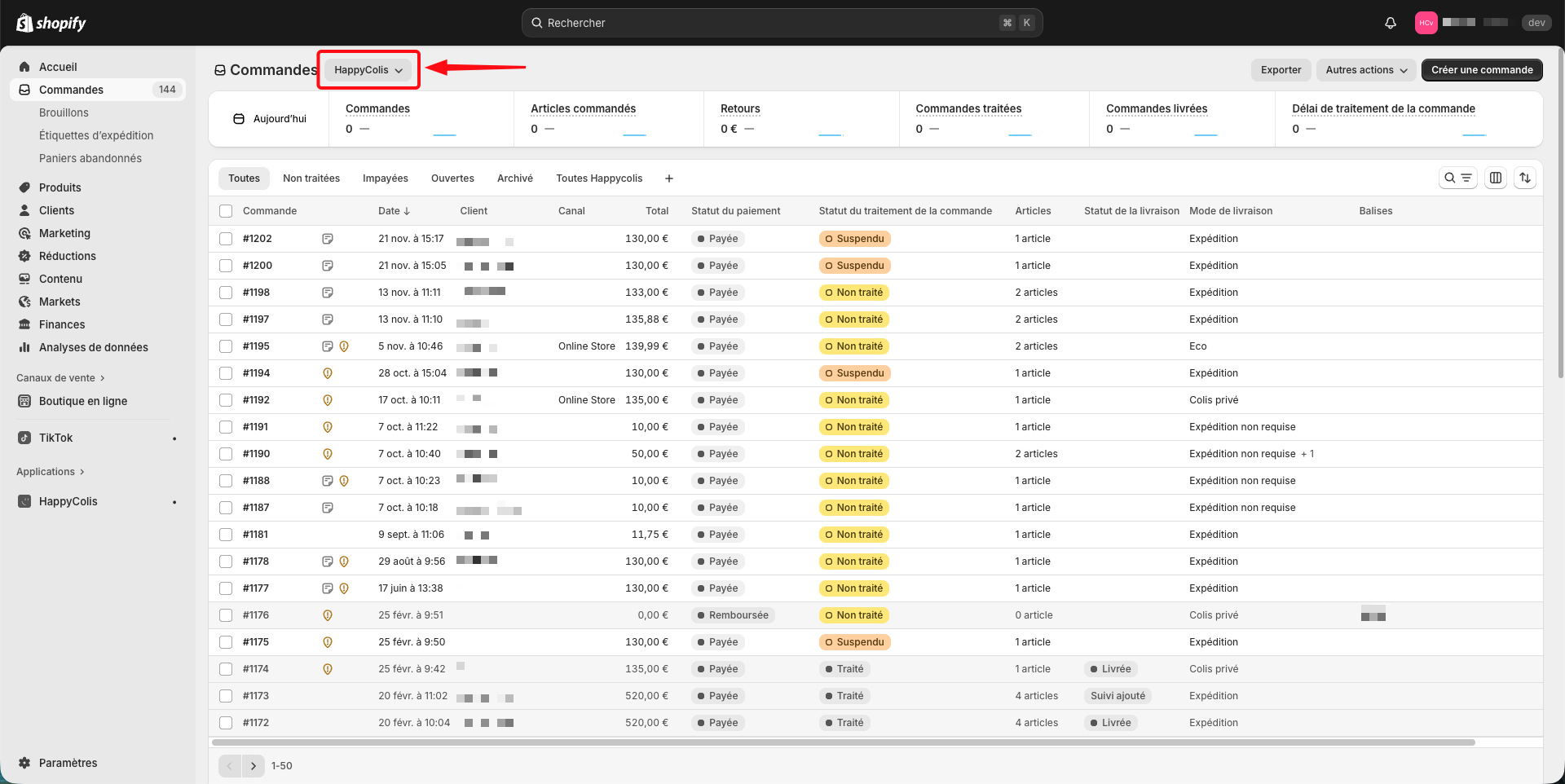Open TikTok sales channel in sidebar
This screenshot has width=1565, height=784.
[56, 438]
